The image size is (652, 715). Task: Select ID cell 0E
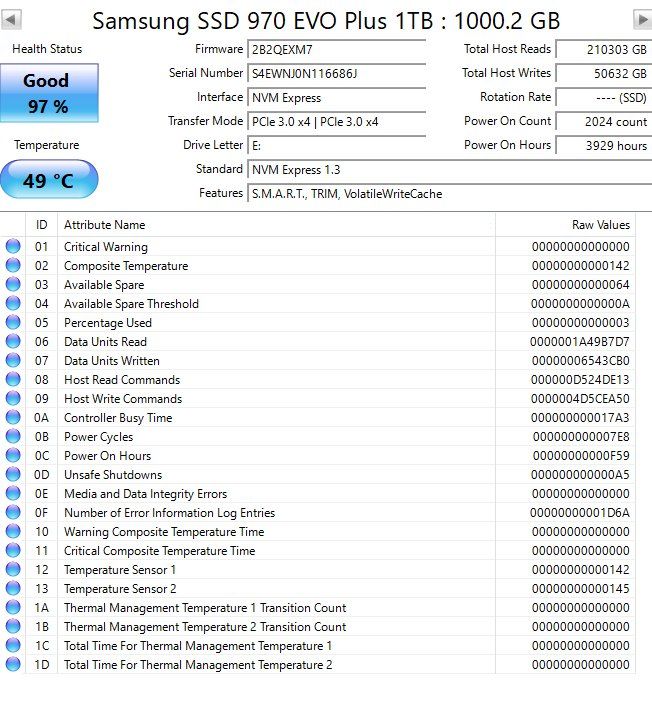[41, 494]
